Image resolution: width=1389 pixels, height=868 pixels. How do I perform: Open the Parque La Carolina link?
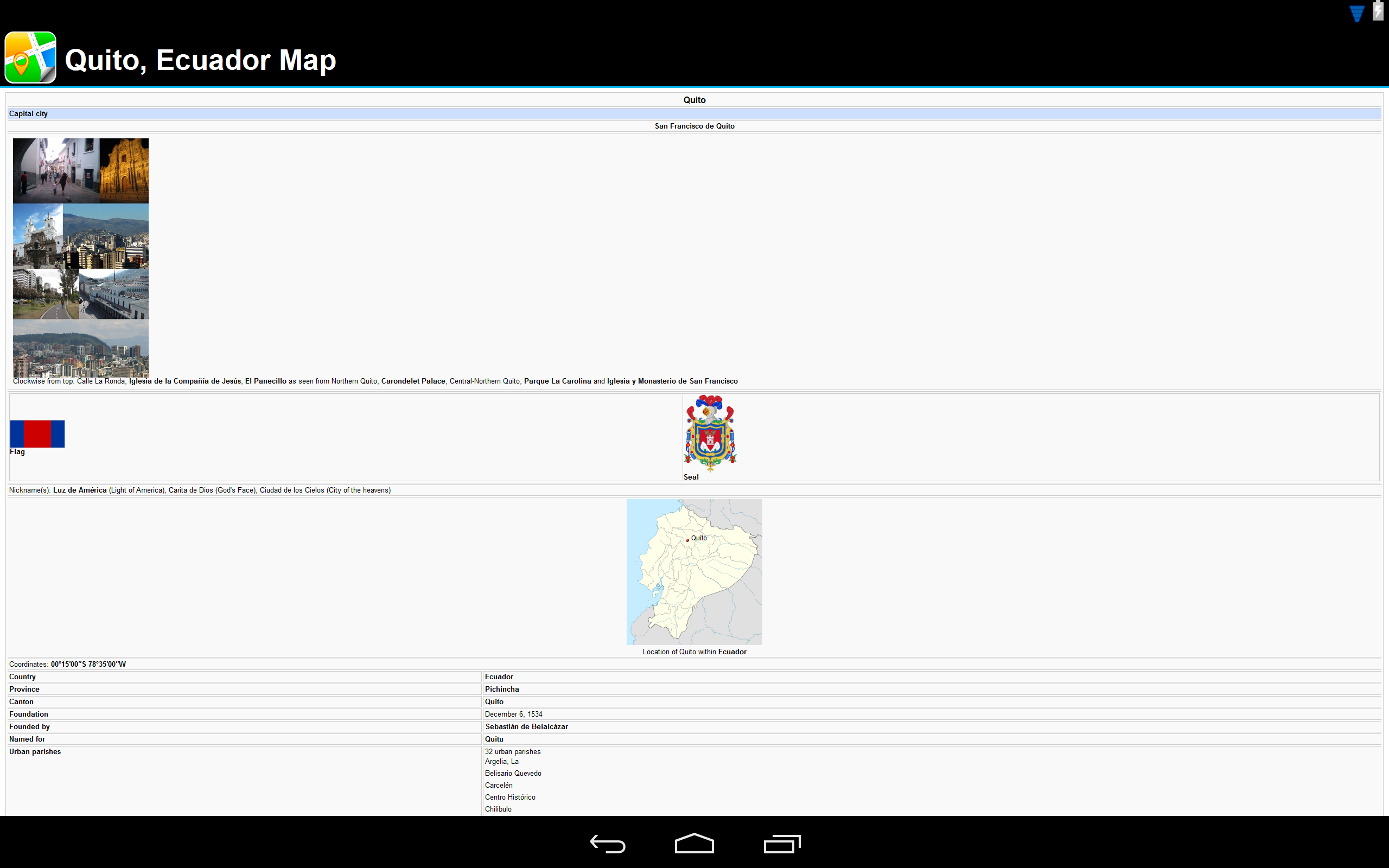coord(557,381)
